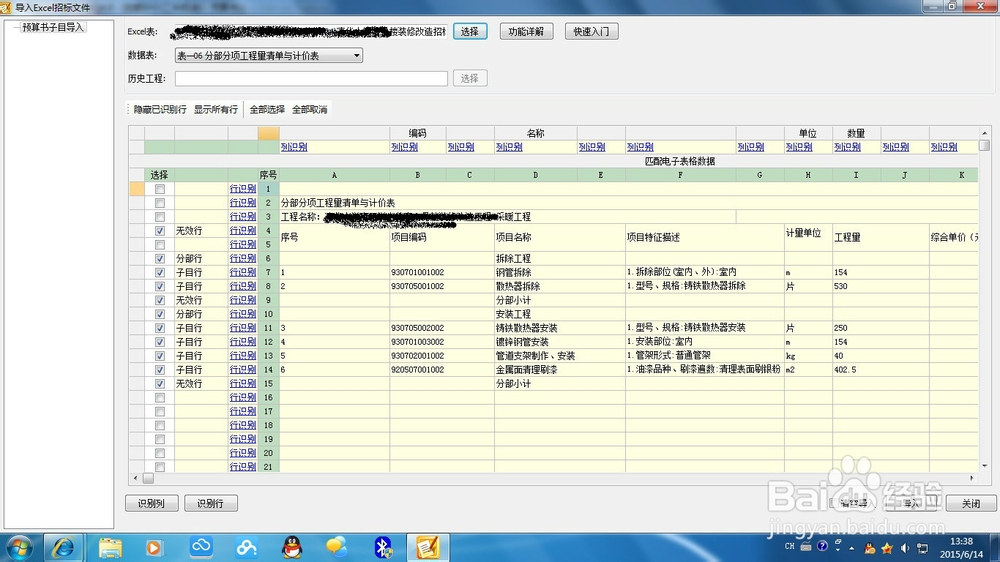Click the Excel表 file path field
Screen dimensions: 1000x562
coord(311,31)
